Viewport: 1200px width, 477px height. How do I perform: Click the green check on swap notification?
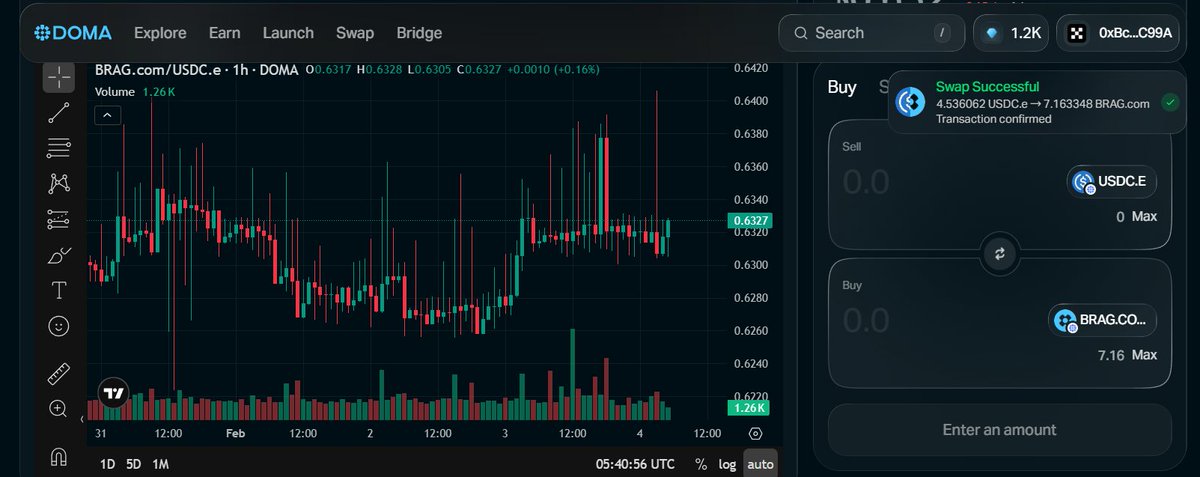tap(1169, 101)
